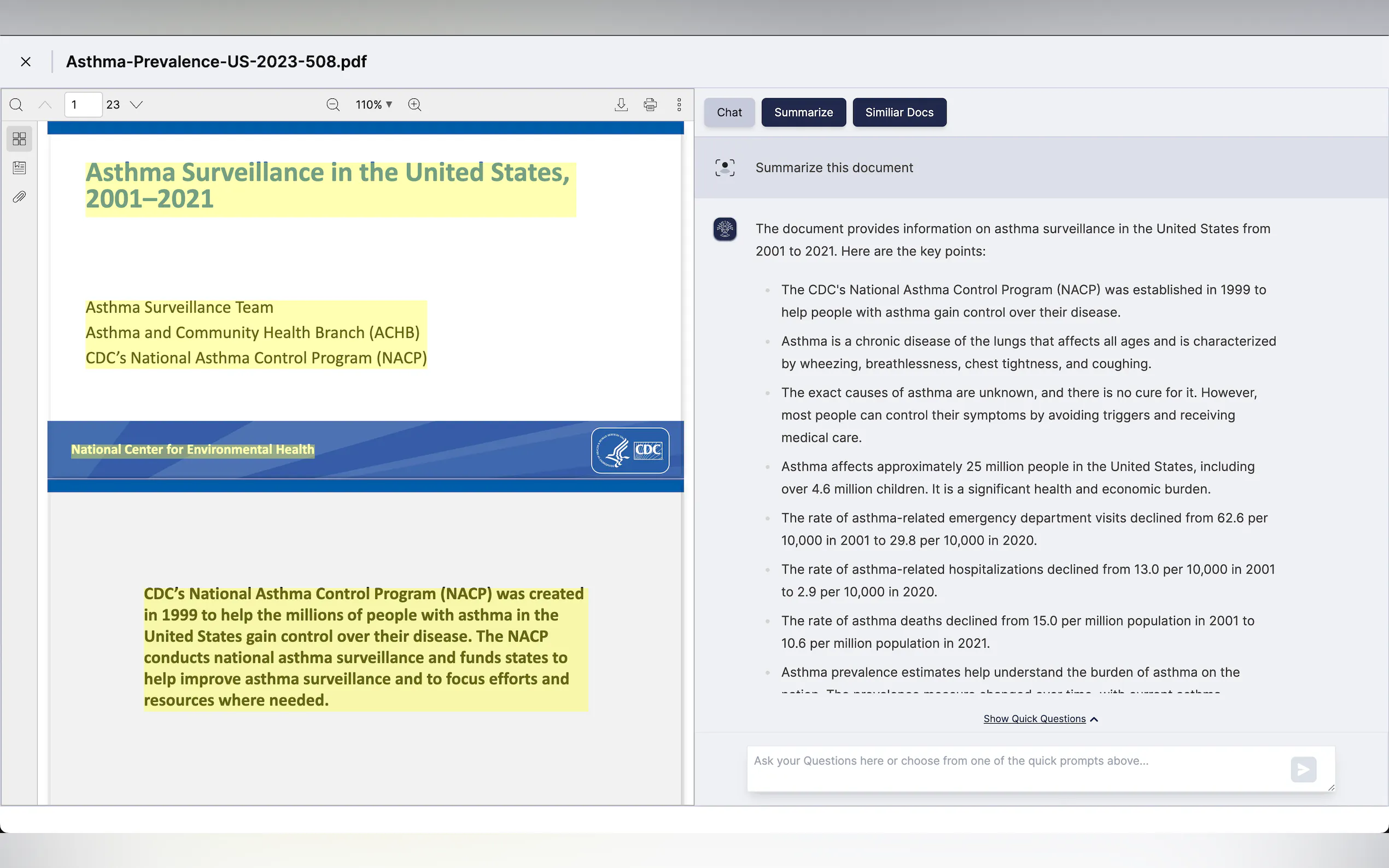Screen dimensions: 1389x868
Task: Click the send message arrow button
Action: click(1303, 769)
